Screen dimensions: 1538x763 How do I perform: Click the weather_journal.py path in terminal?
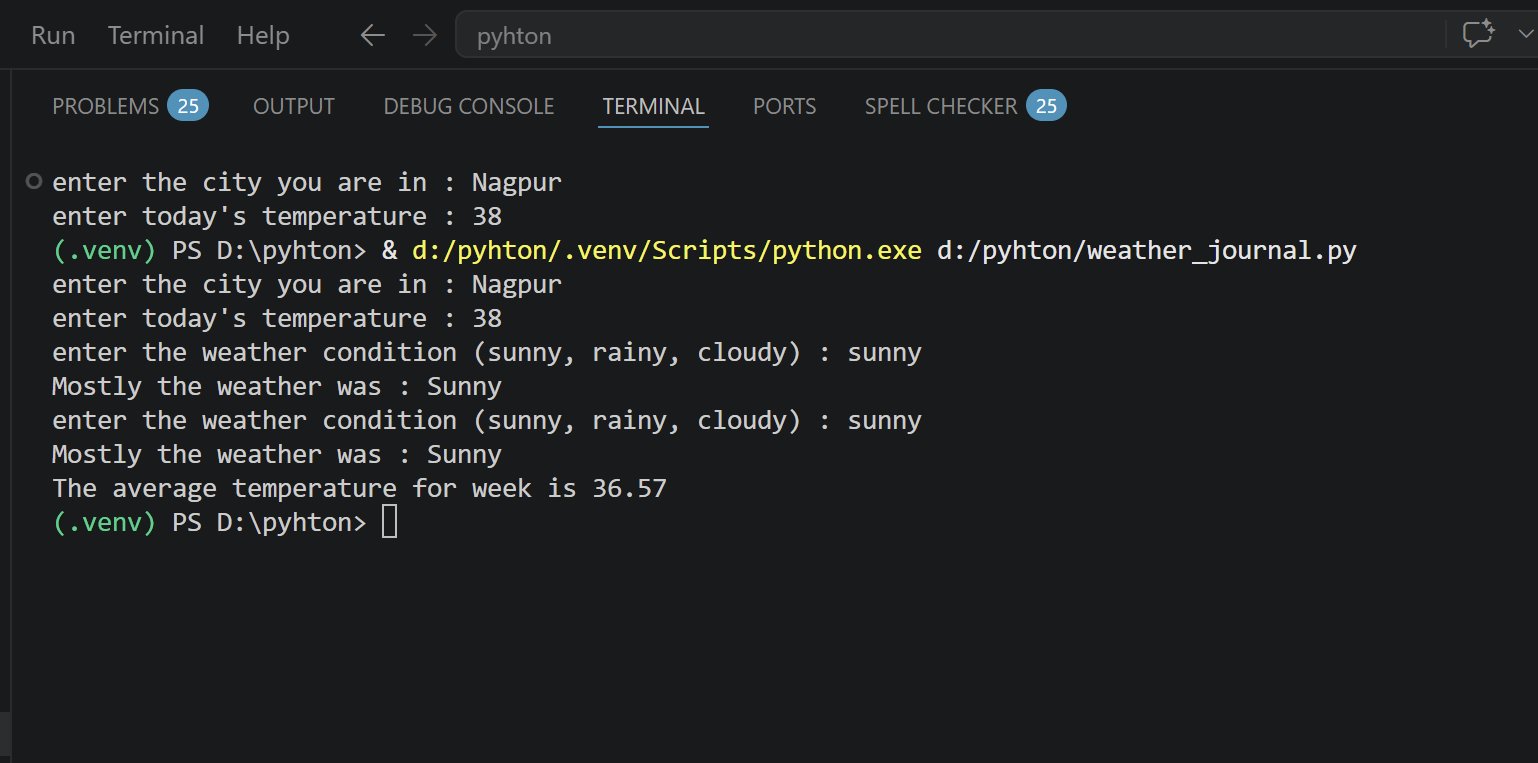(1146, 250)
